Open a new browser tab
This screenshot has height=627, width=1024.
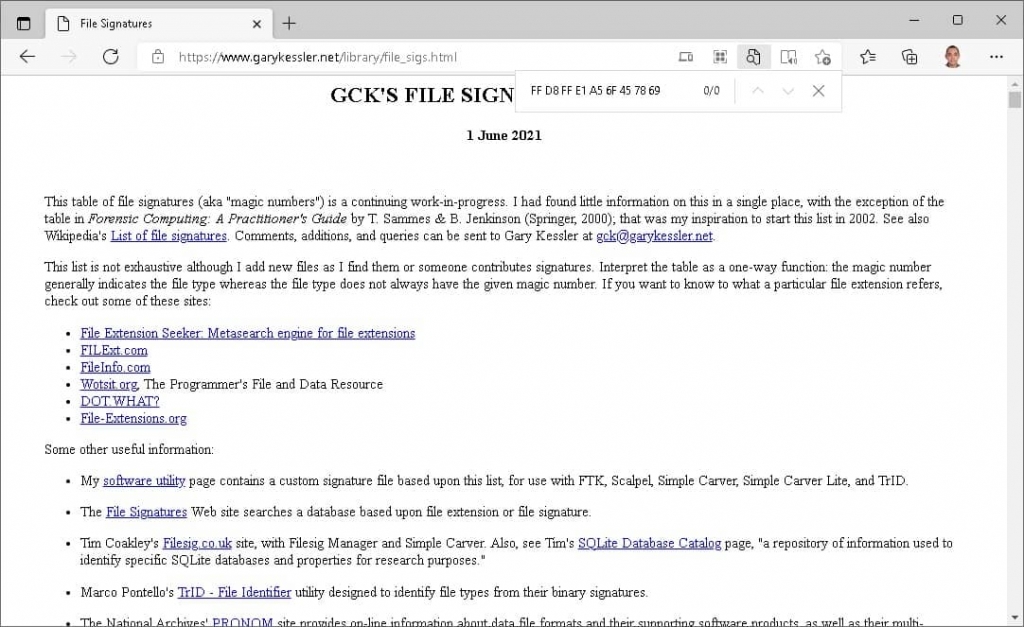click(x=288, y=23)
